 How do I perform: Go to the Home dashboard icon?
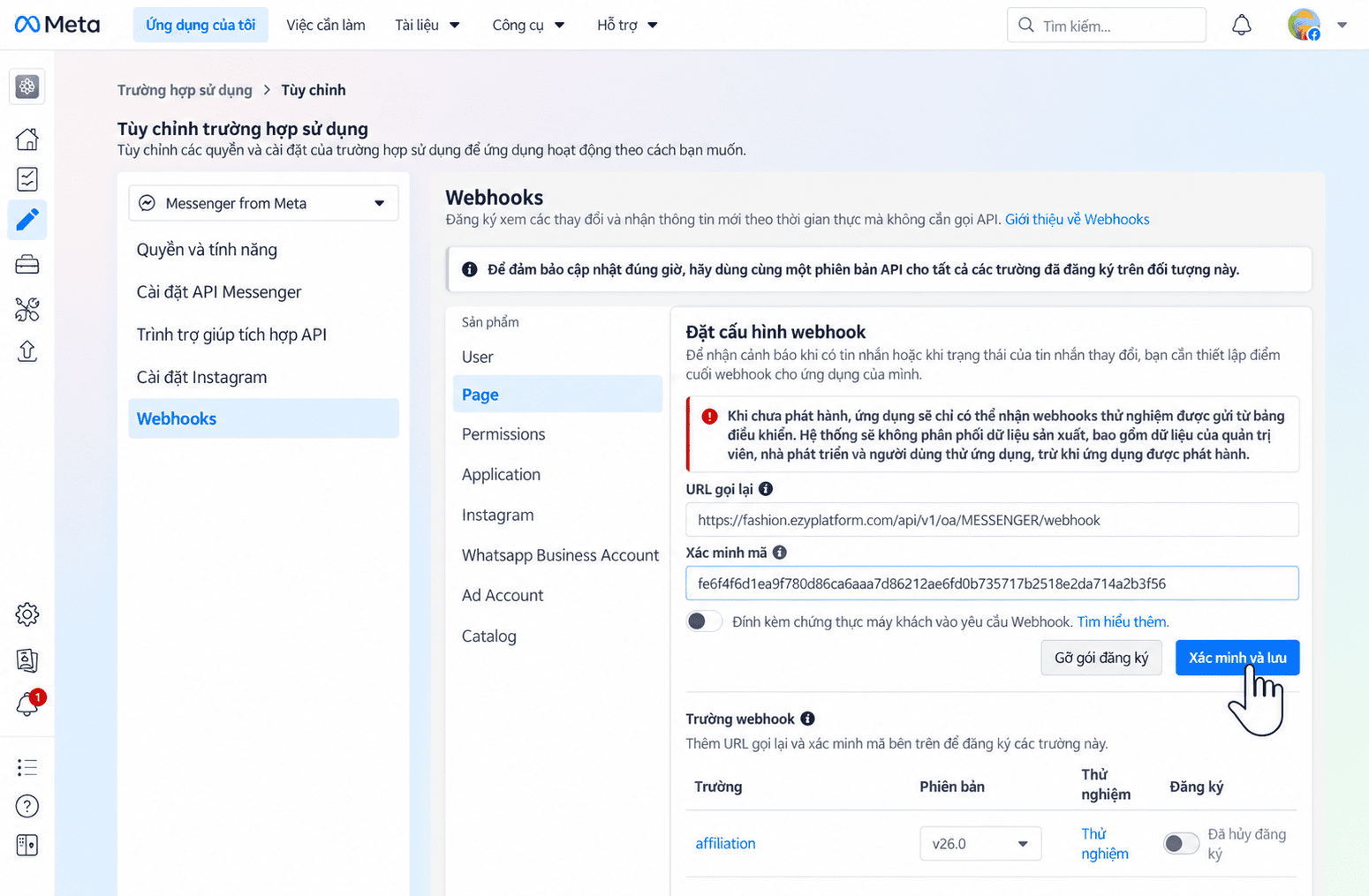pyautogui.click(x=27, y=139)
